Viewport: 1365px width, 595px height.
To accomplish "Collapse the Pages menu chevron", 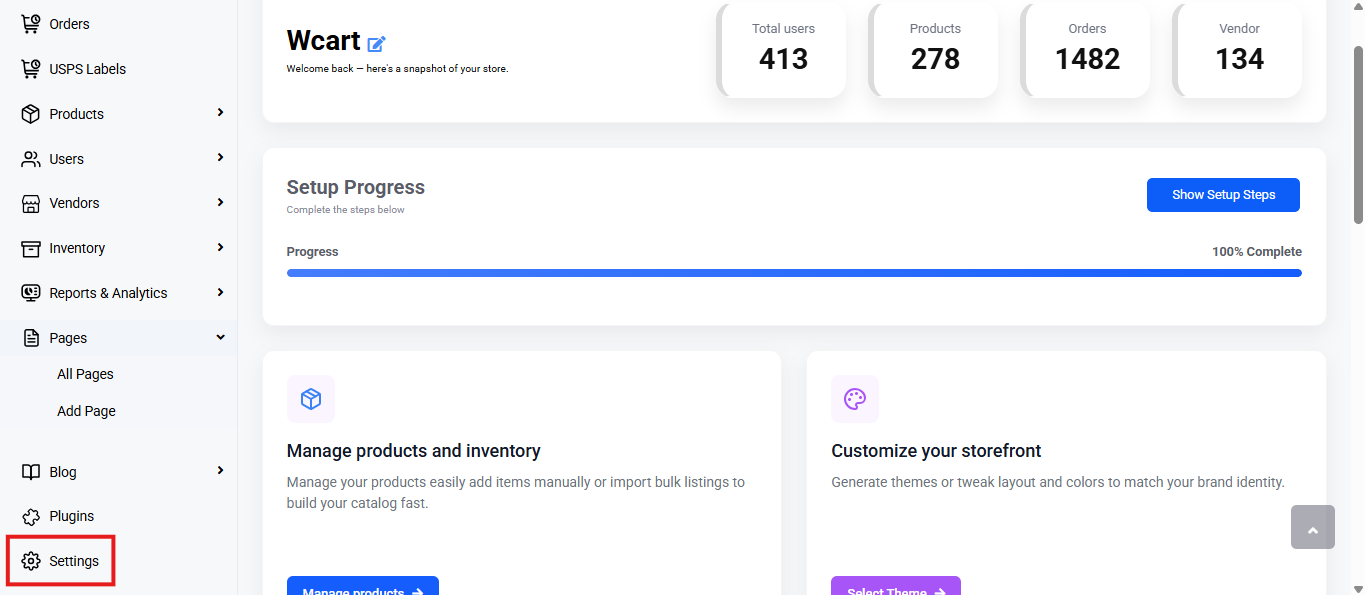I will (220, 338).
